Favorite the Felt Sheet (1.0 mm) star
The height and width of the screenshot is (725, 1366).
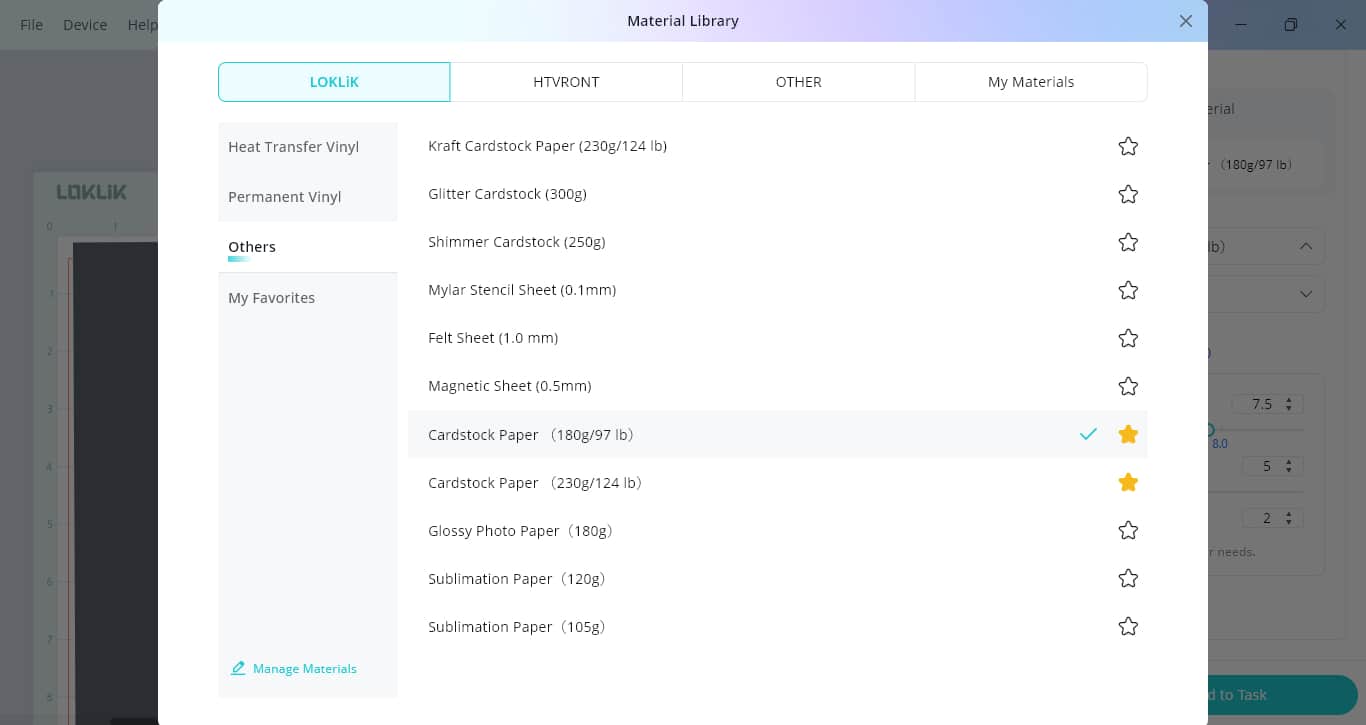tap(1128, 338)
